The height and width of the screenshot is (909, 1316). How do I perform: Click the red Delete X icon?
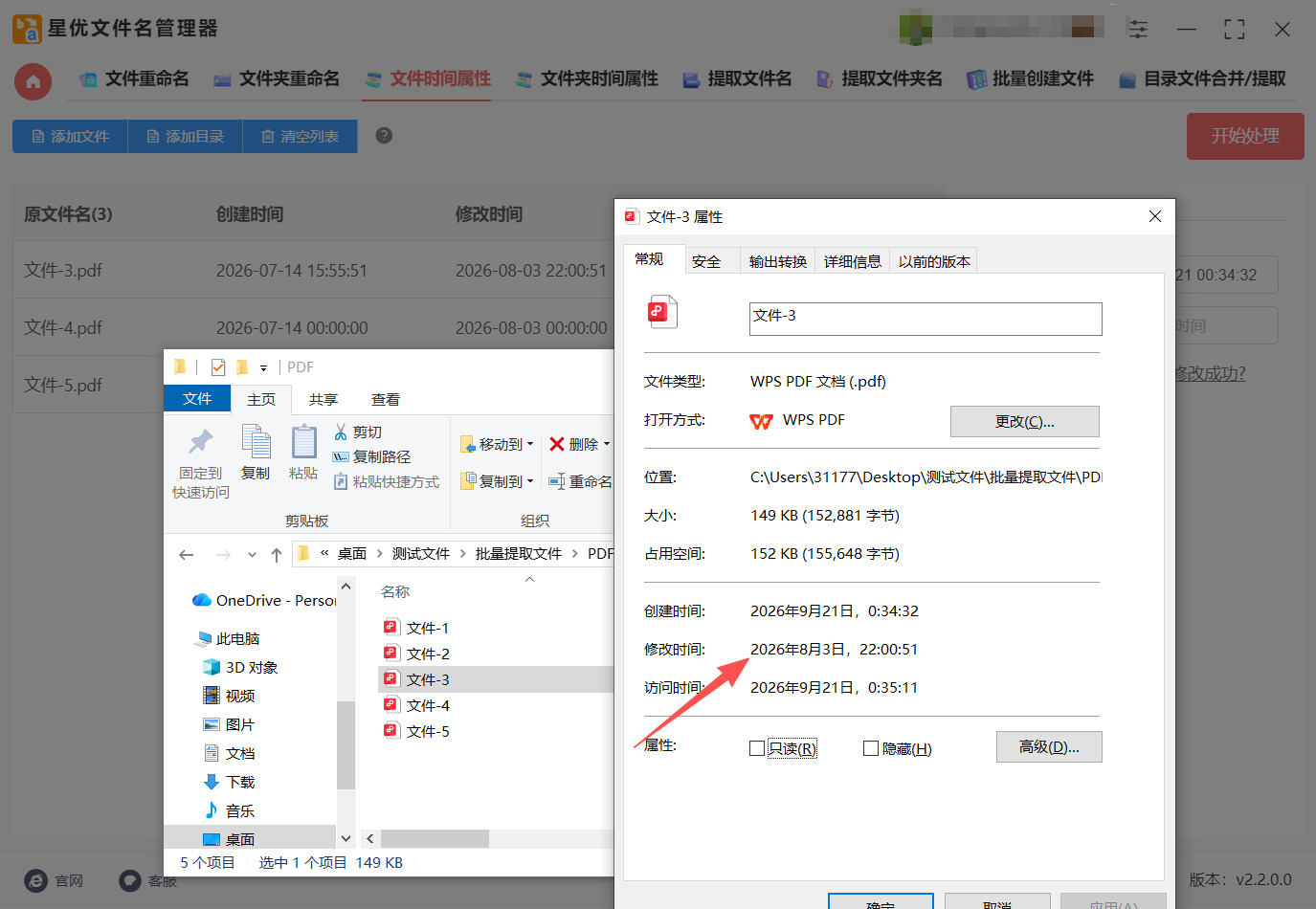point(556,444)
